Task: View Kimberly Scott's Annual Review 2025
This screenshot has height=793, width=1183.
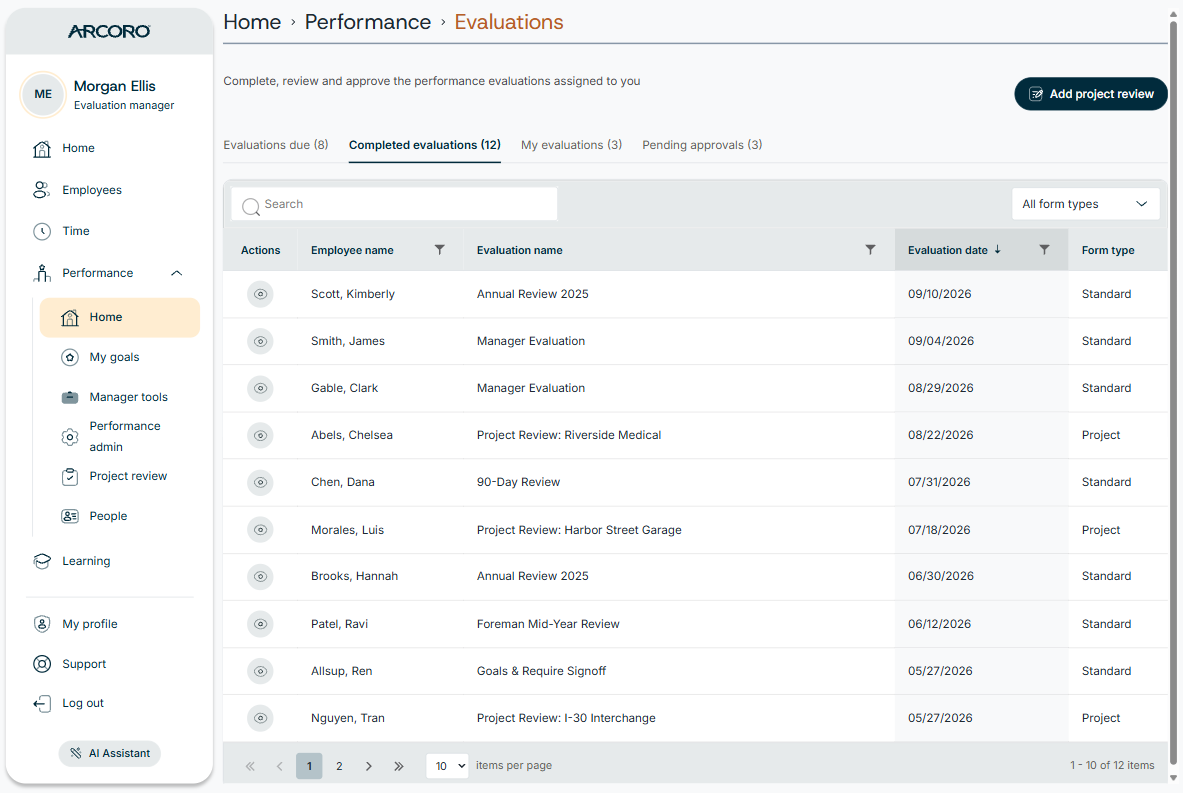Action: click(260, 294)
